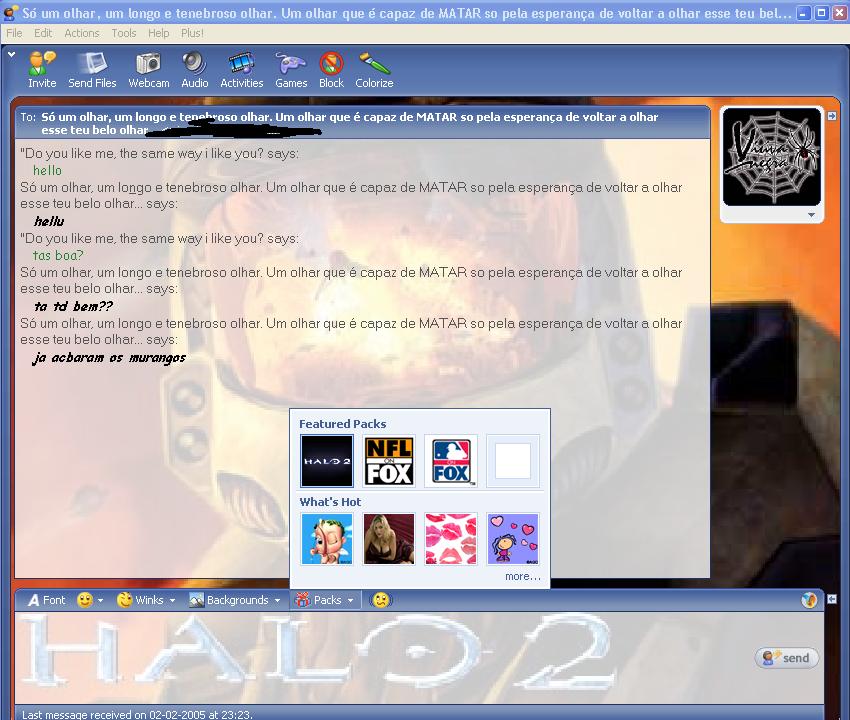Choose the winking baby cupid pack

pos(327,539)
